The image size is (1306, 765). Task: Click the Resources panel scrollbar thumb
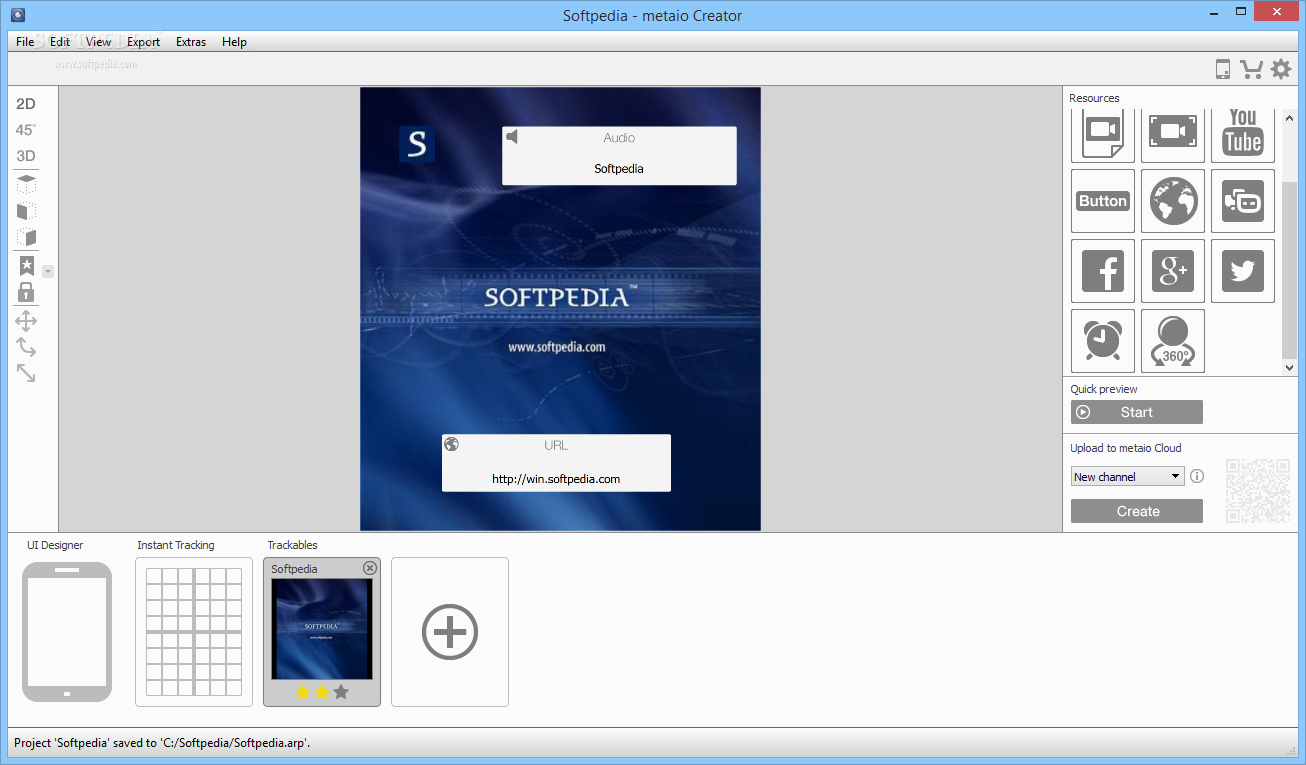pos(1289,270)
